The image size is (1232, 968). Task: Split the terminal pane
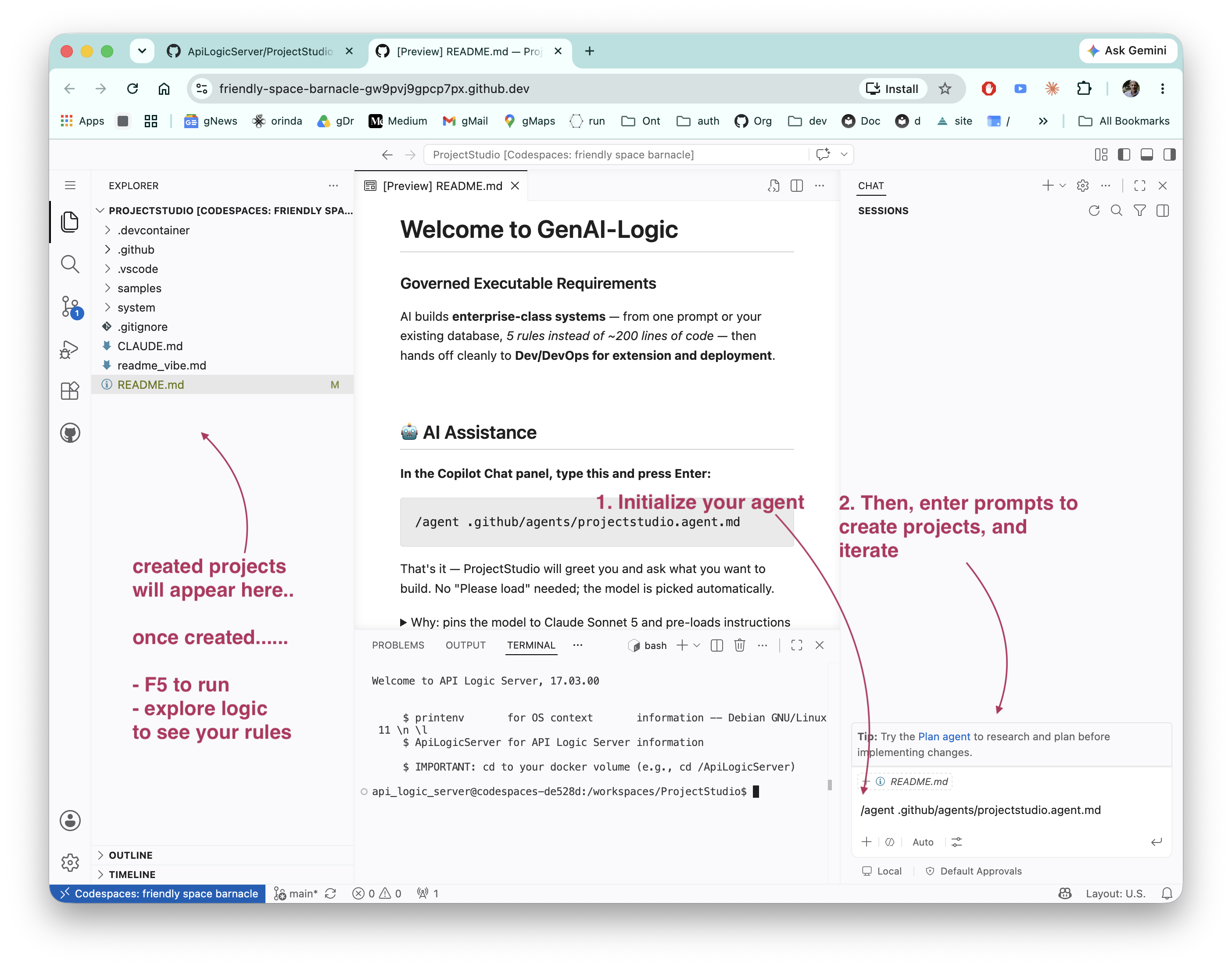[x=716, y=645]
